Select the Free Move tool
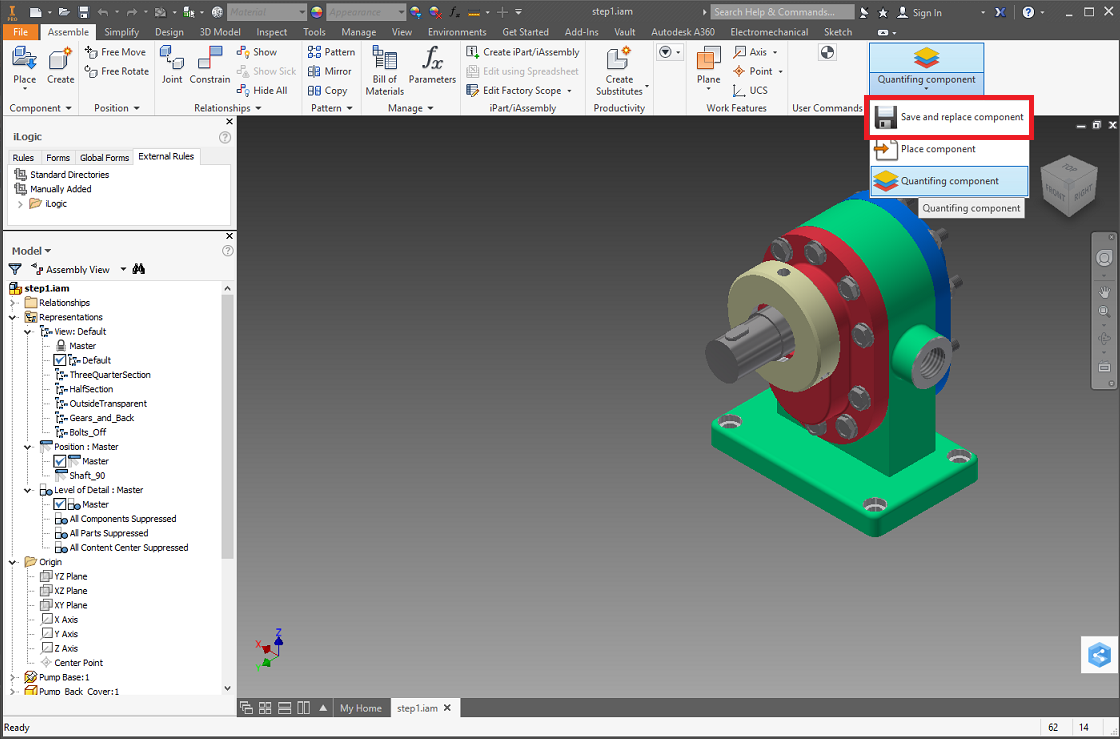Image resolution: width=1120 pixels, height=739 pixels. 115,52
